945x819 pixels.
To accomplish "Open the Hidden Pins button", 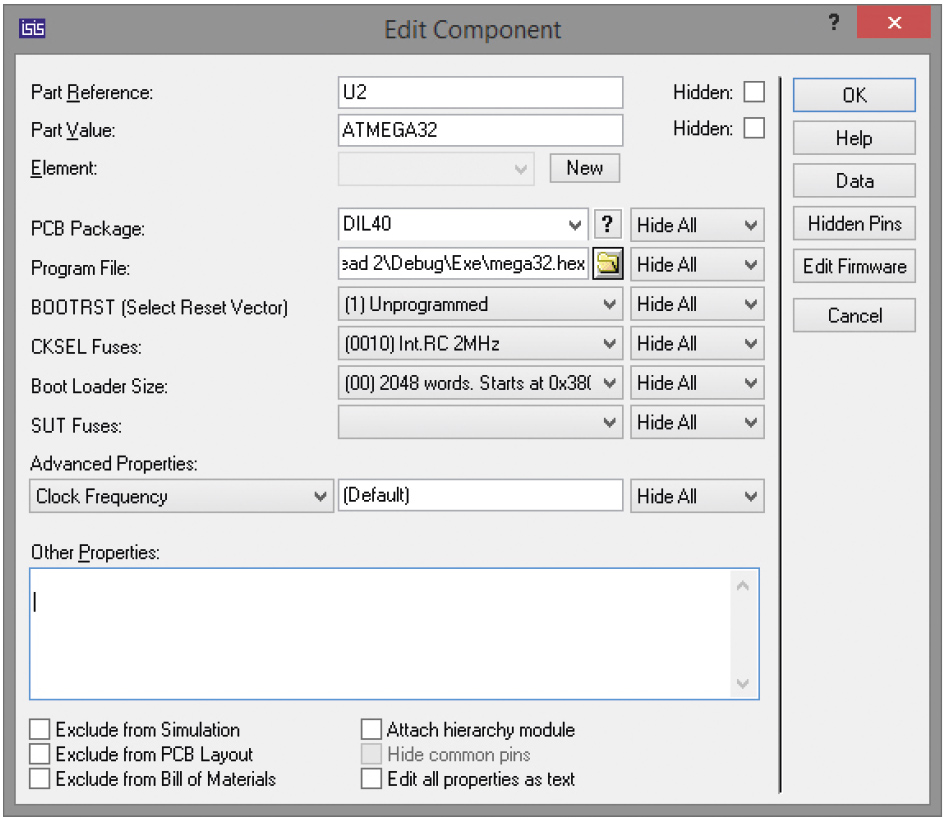I will tap(854, 224).
